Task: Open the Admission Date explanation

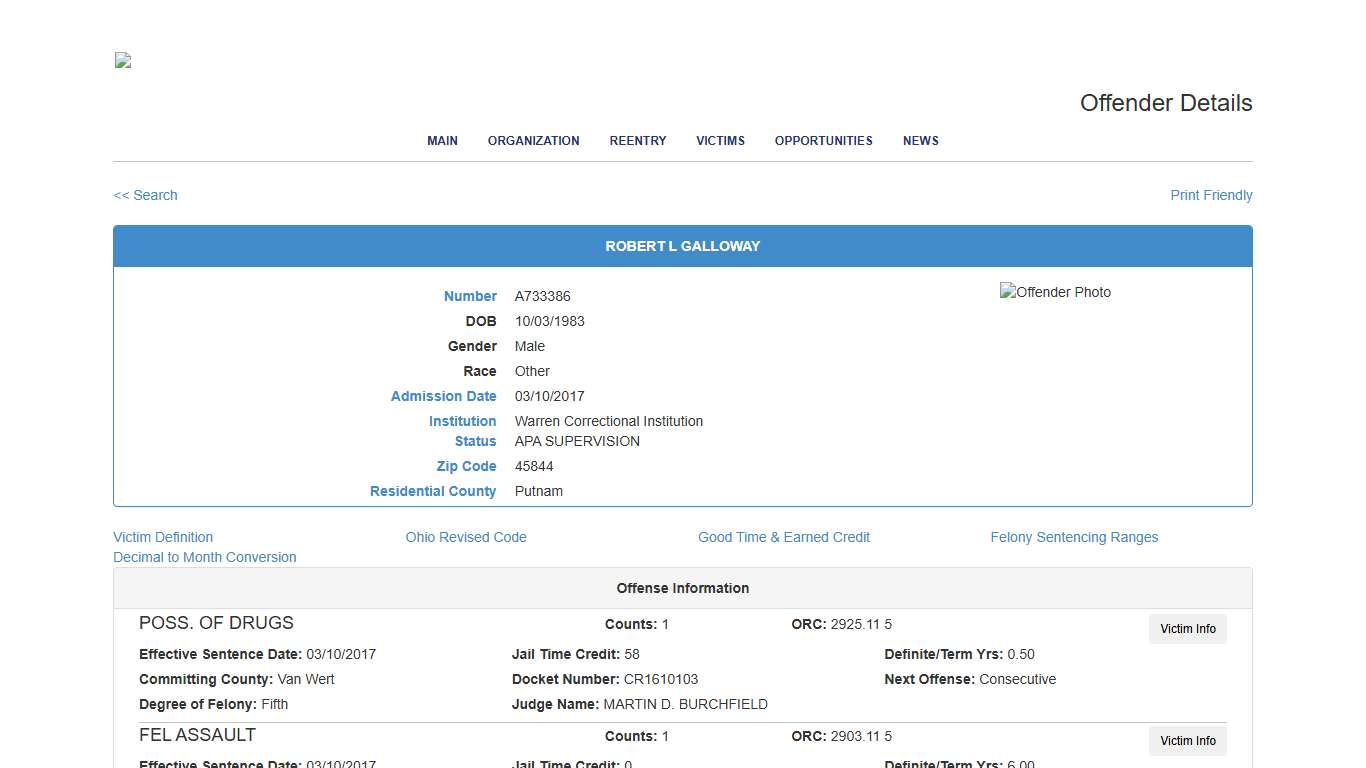Action: [444, 396]
